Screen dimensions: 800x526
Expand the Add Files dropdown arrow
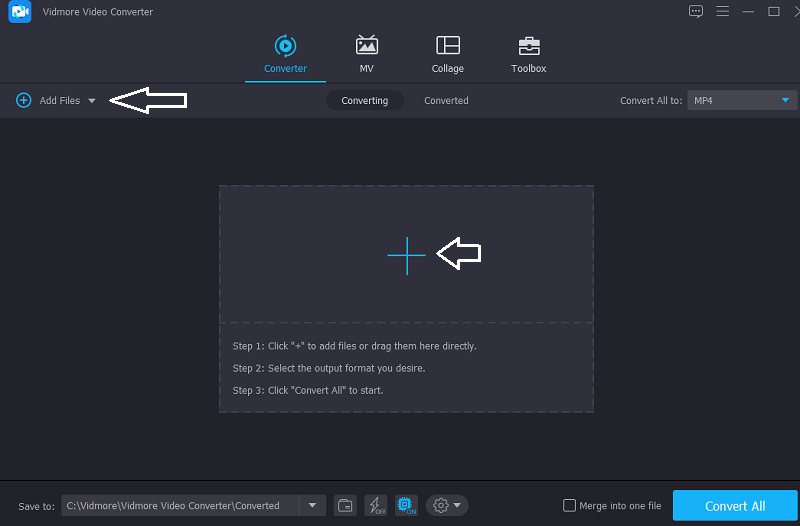[91, 101]
